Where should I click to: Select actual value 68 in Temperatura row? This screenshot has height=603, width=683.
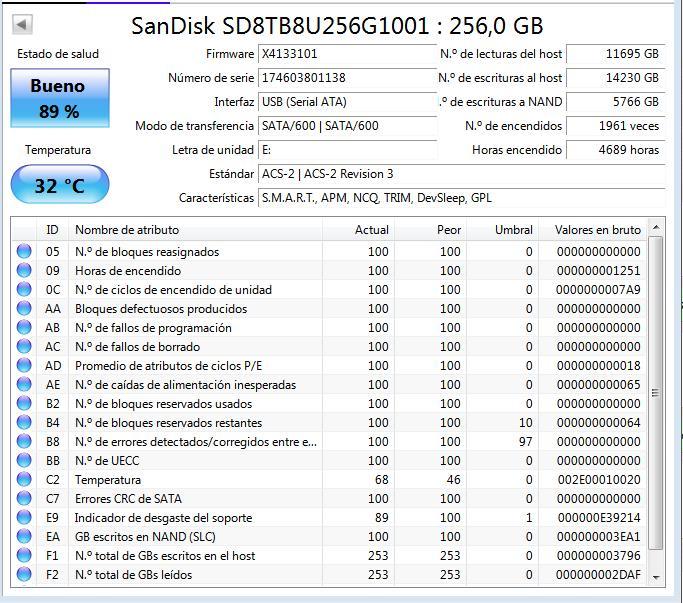[x=382, y=480]
